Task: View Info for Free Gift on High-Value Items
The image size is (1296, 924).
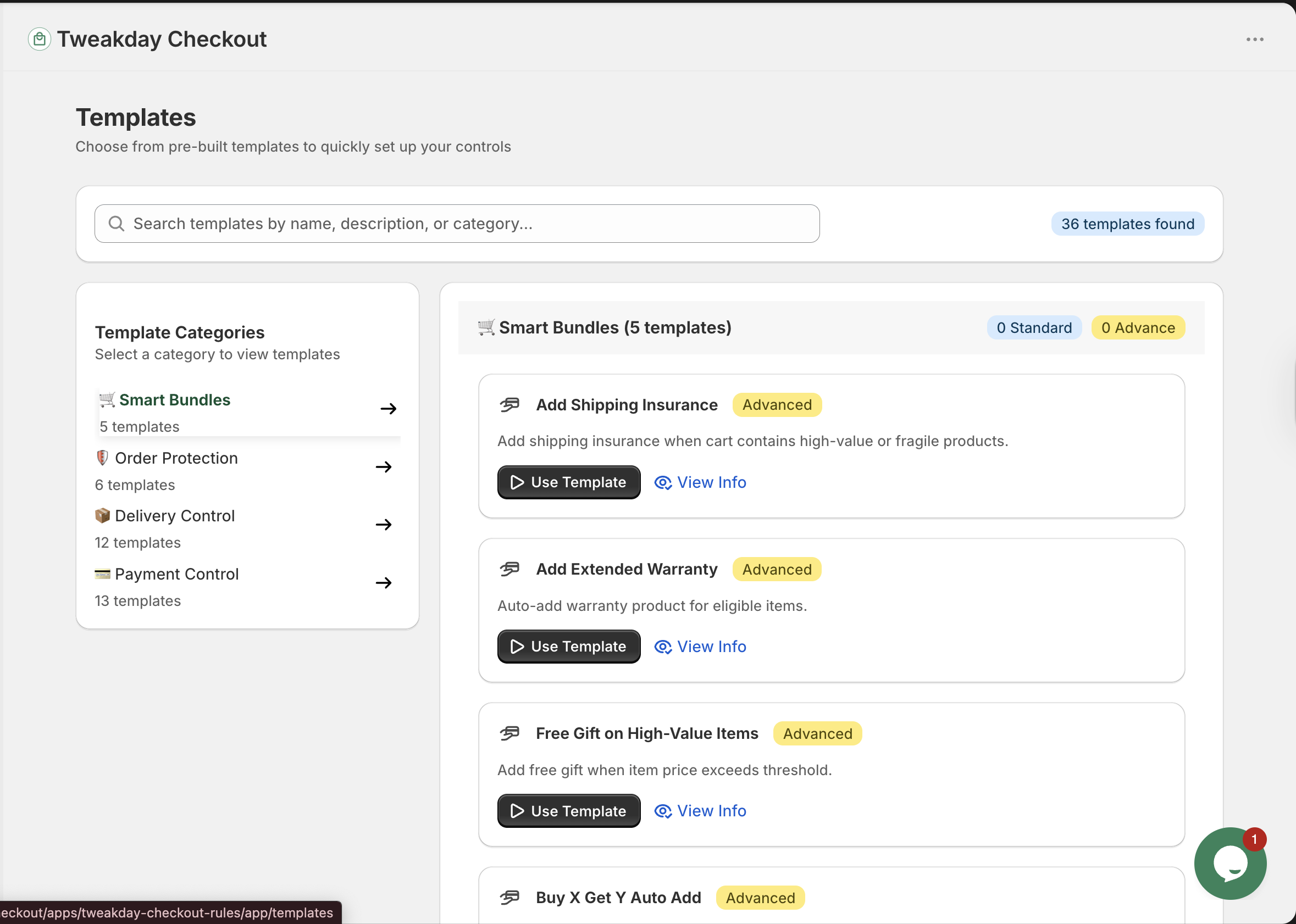Action: pos(700,811)
